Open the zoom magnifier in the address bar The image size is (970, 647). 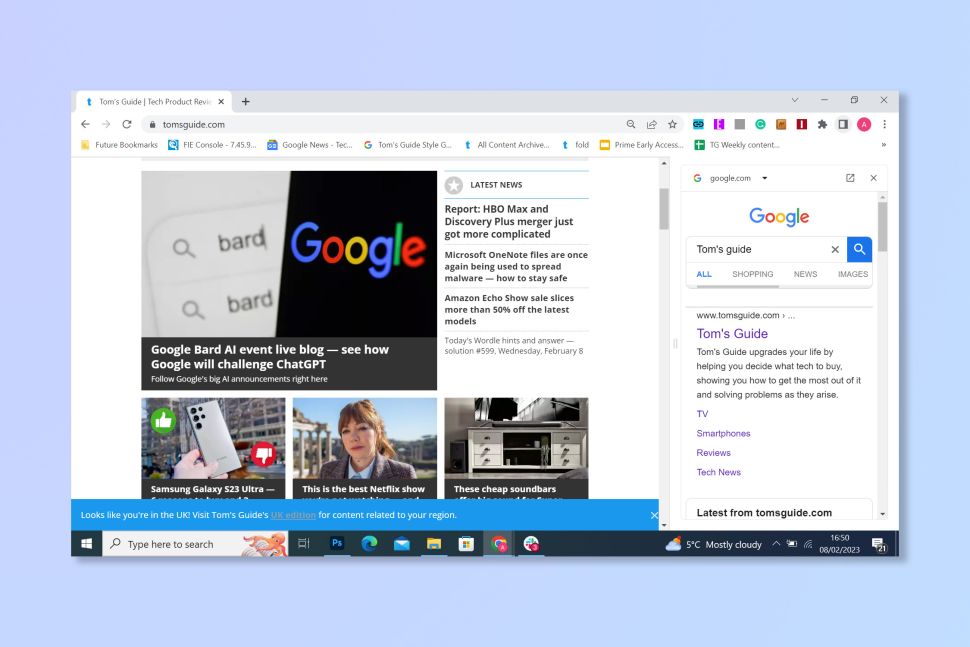pos(630,124)
